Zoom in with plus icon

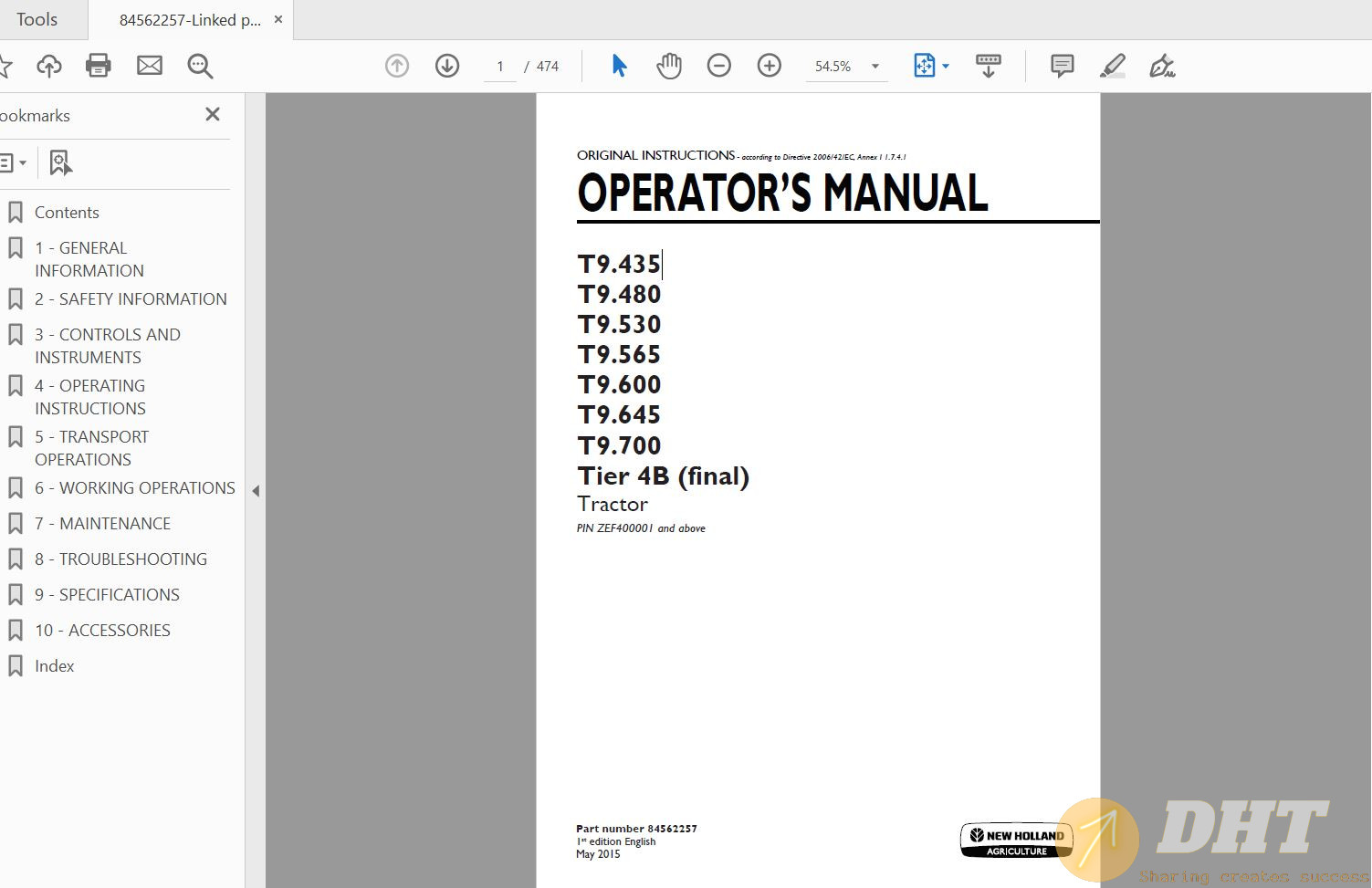[x=770, y=66]
